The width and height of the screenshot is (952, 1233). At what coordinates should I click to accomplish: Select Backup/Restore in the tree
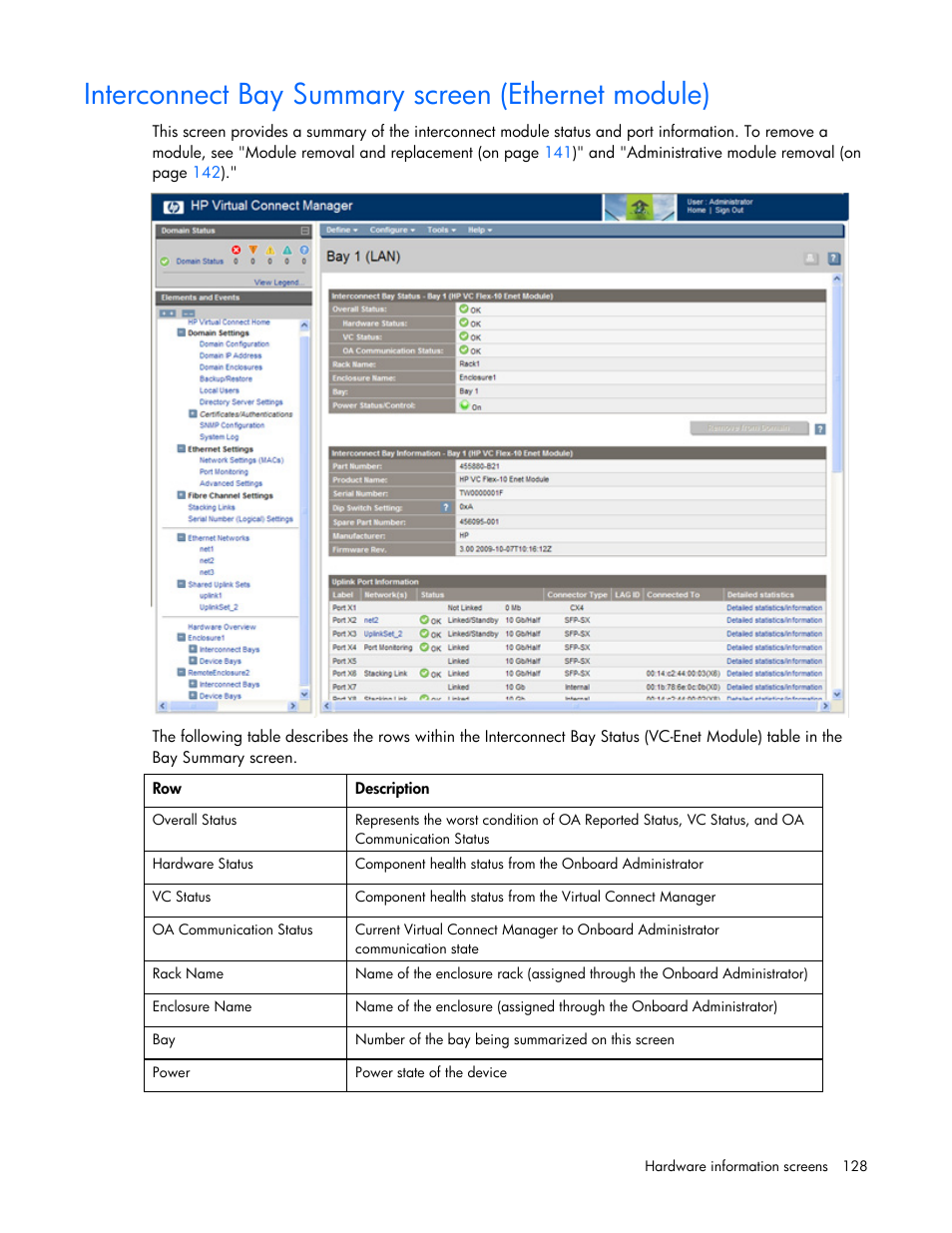[226, 378]
